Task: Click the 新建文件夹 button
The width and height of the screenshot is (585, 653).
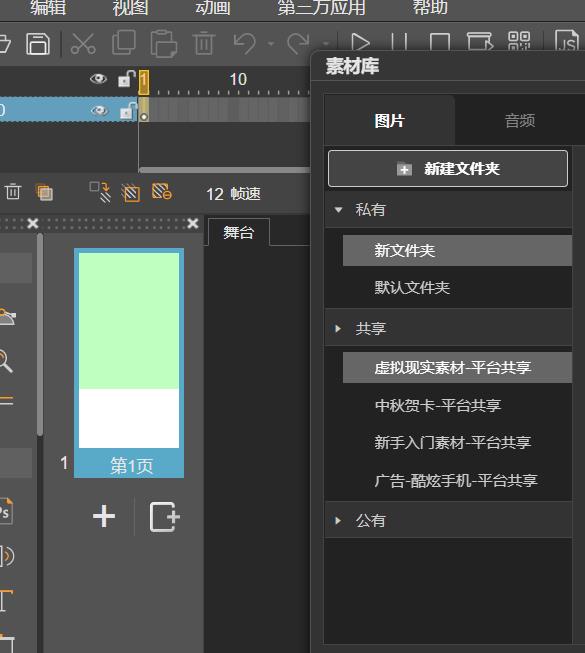Action: point(448,169)
